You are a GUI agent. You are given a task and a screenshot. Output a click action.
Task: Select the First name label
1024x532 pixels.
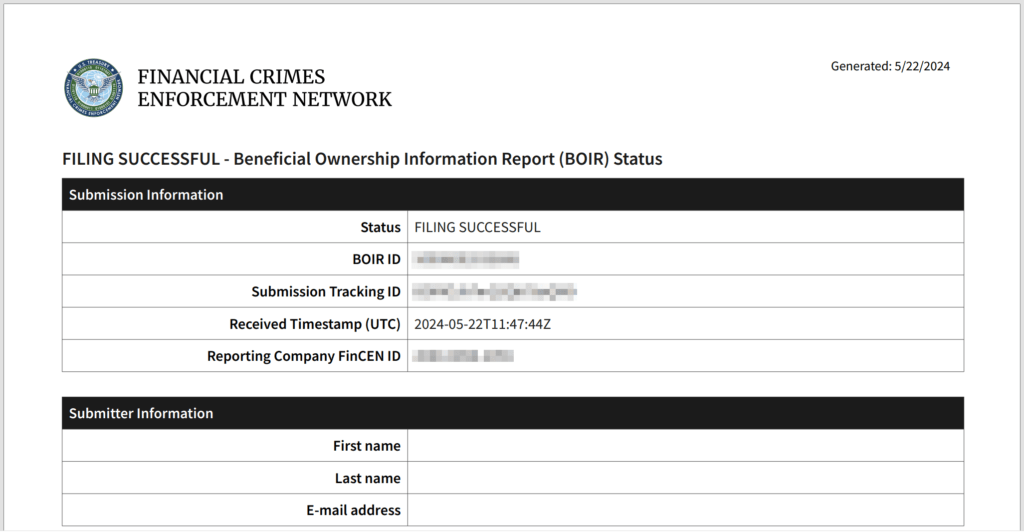coord(366,446)
